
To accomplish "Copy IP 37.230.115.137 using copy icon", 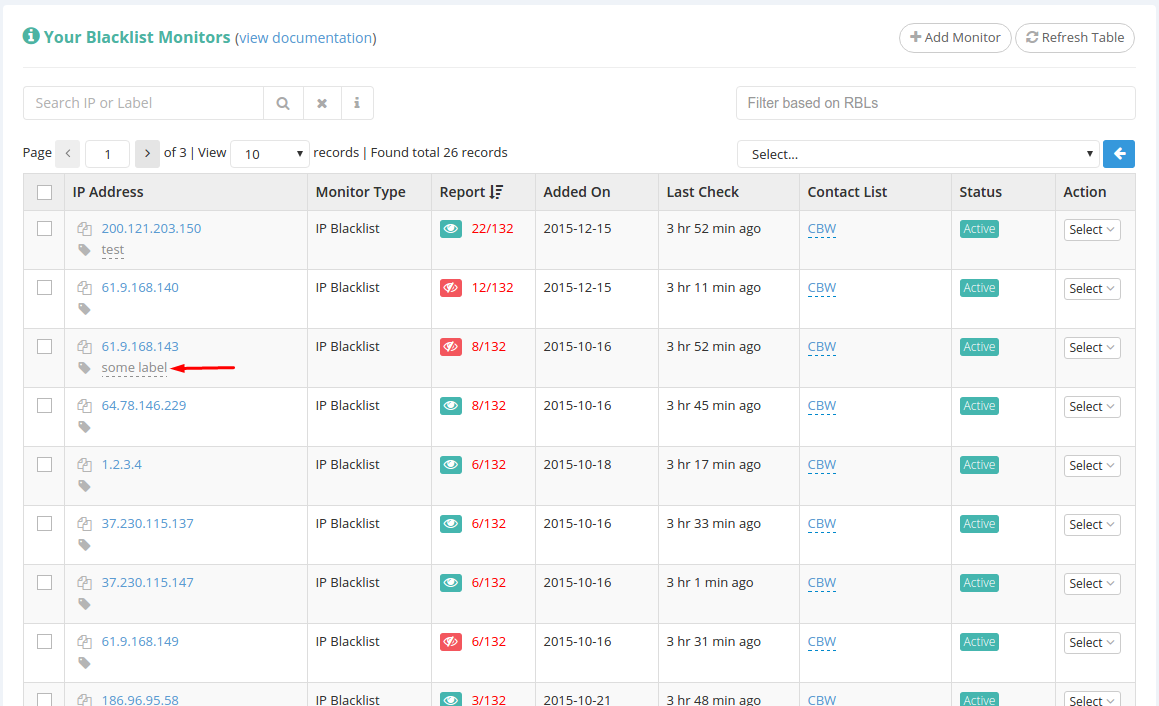I will click(84, 524).
